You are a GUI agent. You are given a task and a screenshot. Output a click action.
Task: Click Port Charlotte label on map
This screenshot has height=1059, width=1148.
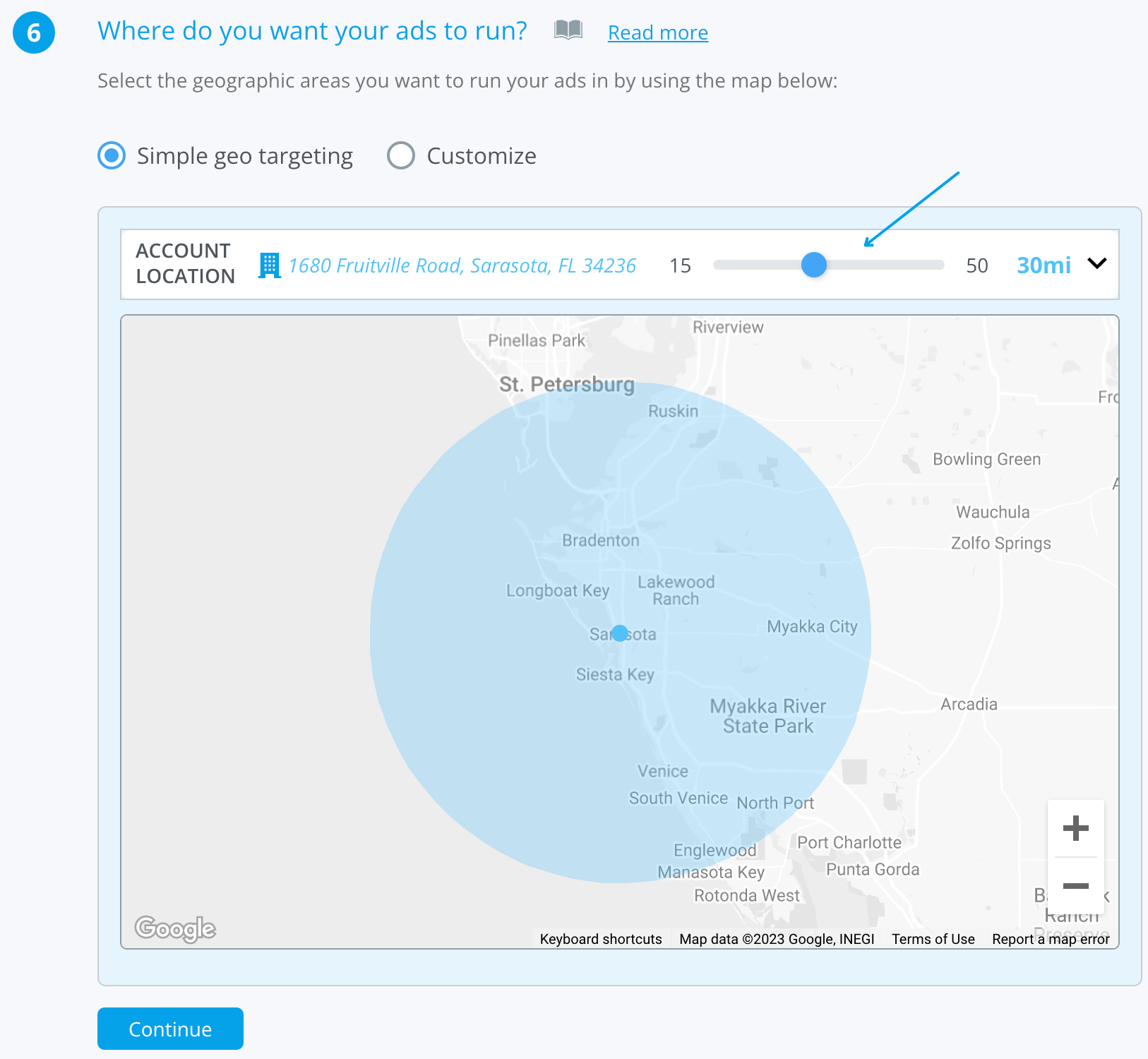point(849,842)
